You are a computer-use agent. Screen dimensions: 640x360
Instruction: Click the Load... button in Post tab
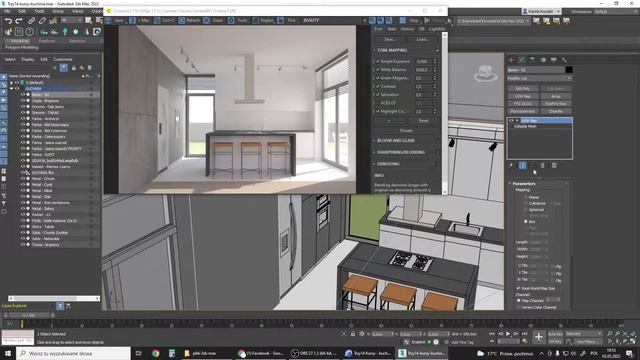[422, 40]
